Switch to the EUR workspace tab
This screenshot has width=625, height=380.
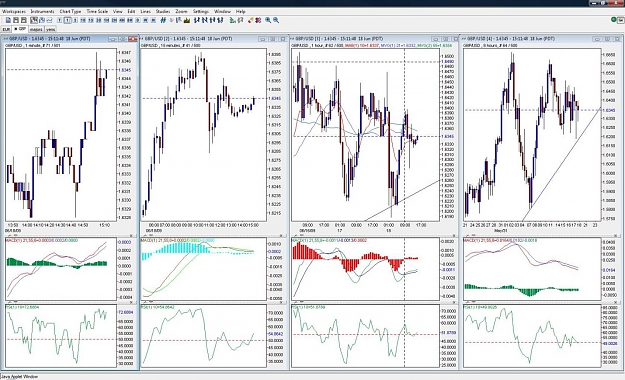(7, 29)
